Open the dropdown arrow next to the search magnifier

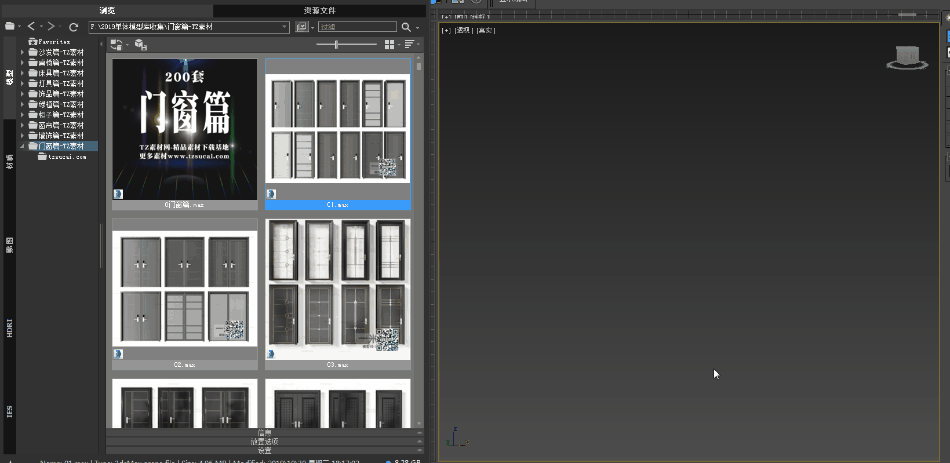417,27
